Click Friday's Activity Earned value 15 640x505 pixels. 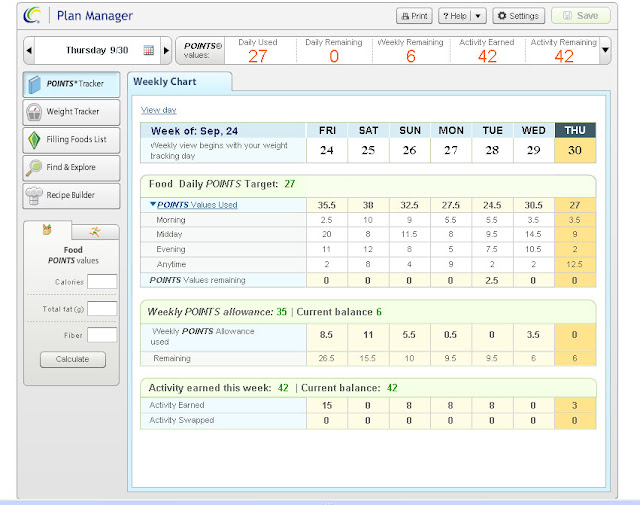click(327, 405)
